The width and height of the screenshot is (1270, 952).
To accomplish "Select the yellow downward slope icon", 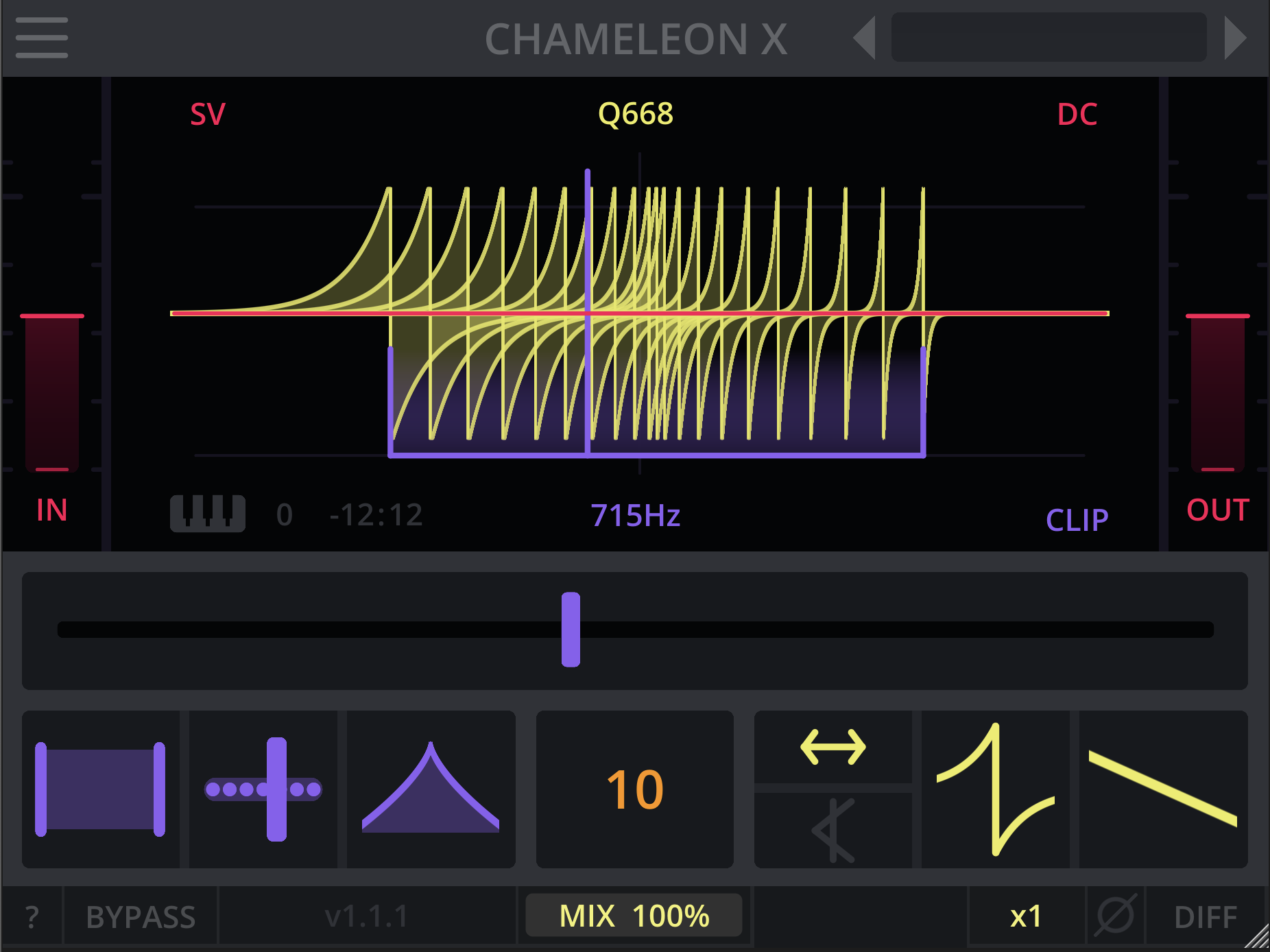I will (1163, 789).
